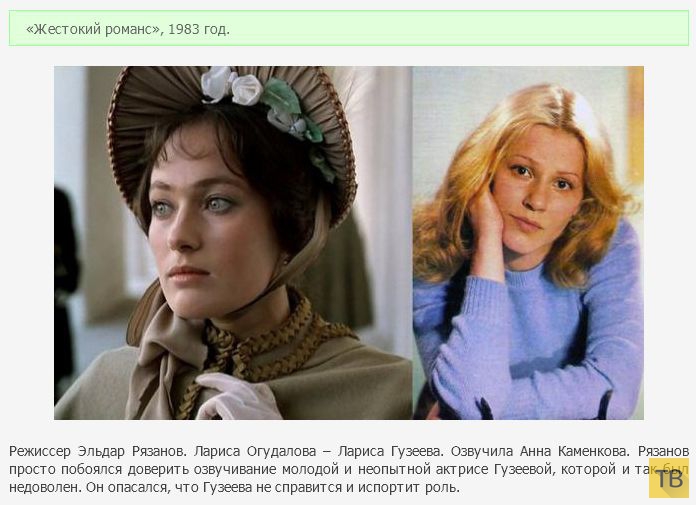Viewport: 696px width, 505px height.
Task: Click the sentence starting "Он опасался"
Action: pos(273,487)
